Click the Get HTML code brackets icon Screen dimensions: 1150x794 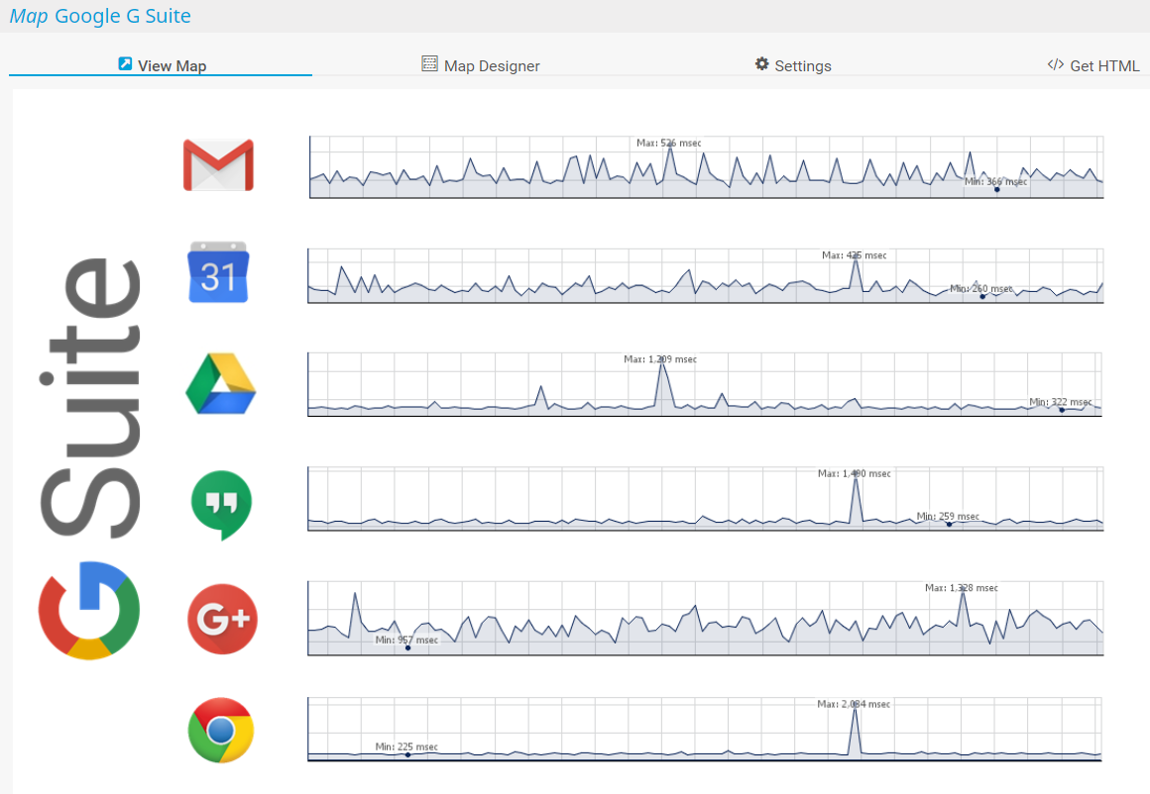1055,65
